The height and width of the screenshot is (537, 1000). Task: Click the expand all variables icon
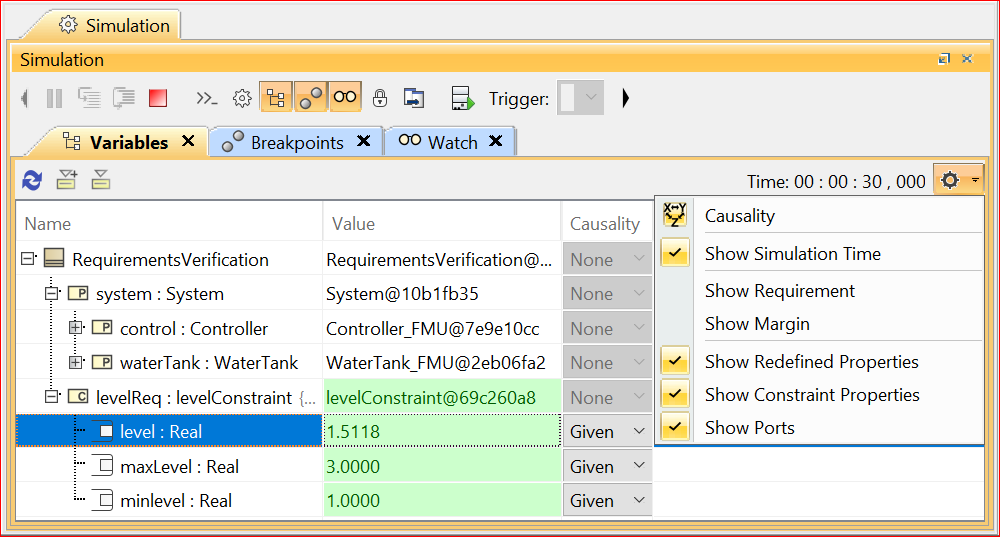coord(67,180)
